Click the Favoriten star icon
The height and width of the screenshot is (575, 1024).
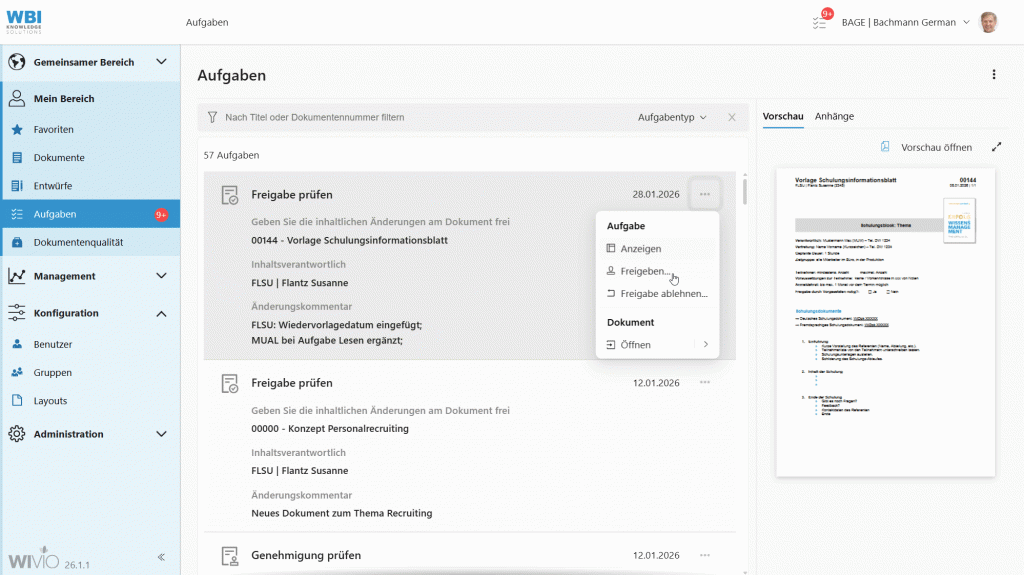point(17,129)
